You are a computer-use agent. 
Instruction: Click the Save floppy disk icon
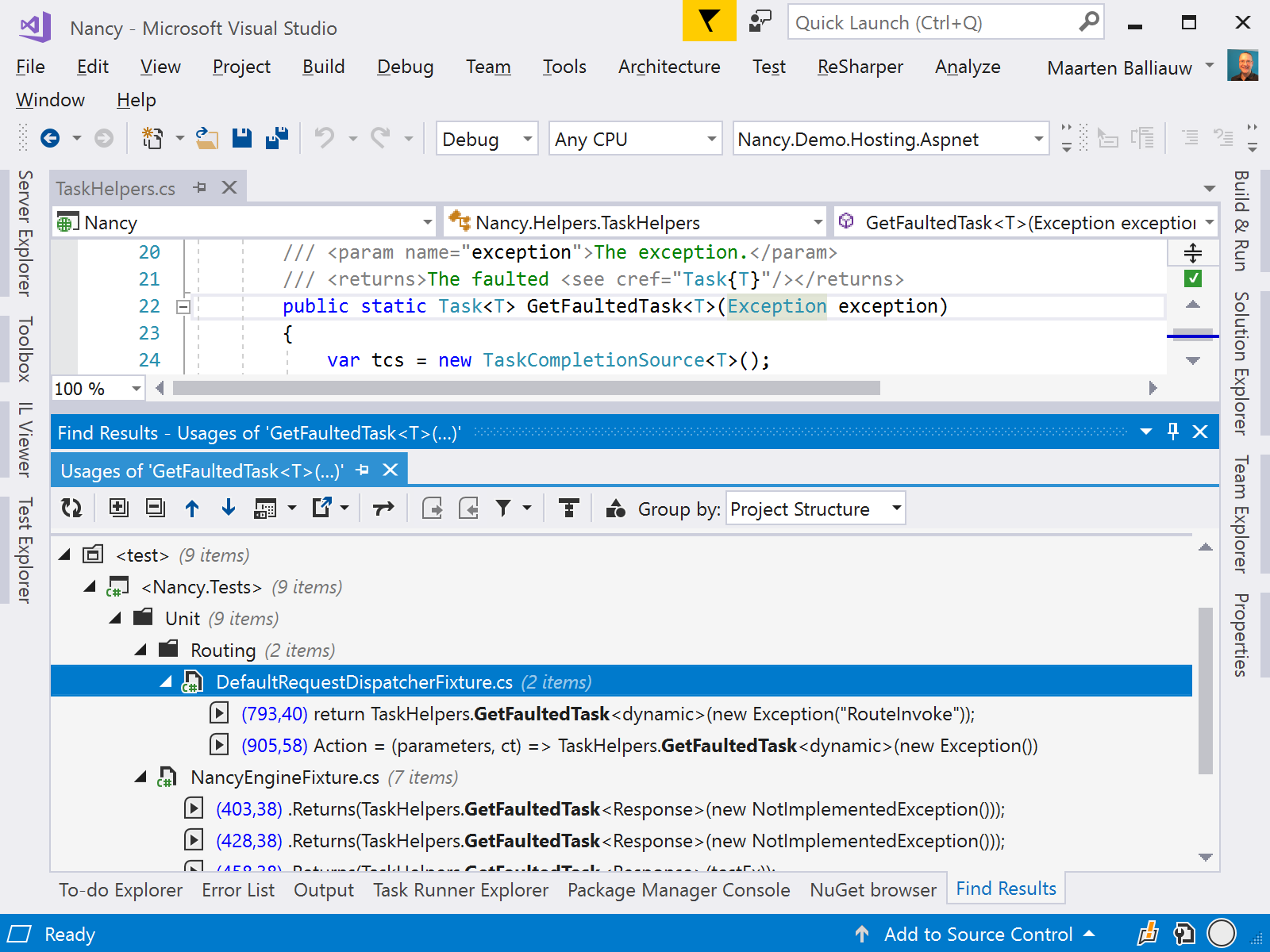[x=242, y=138]
